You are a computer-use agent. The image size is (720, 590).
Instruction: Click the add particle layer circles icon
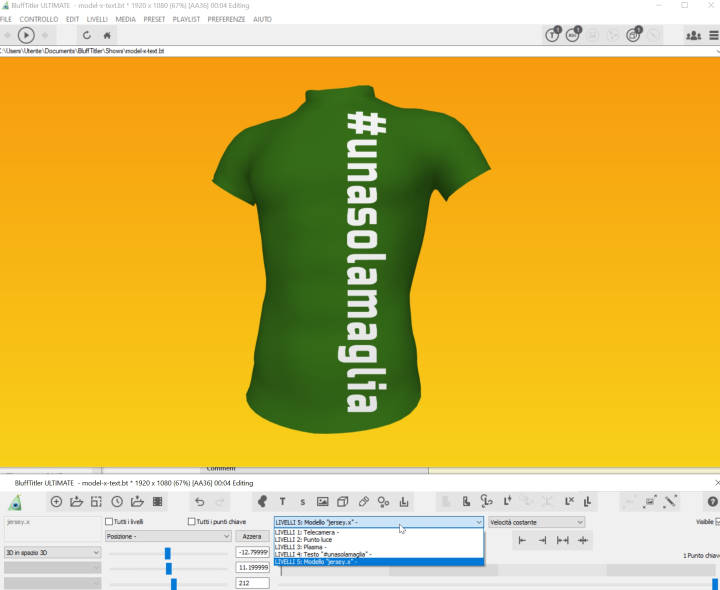point(383,502)
